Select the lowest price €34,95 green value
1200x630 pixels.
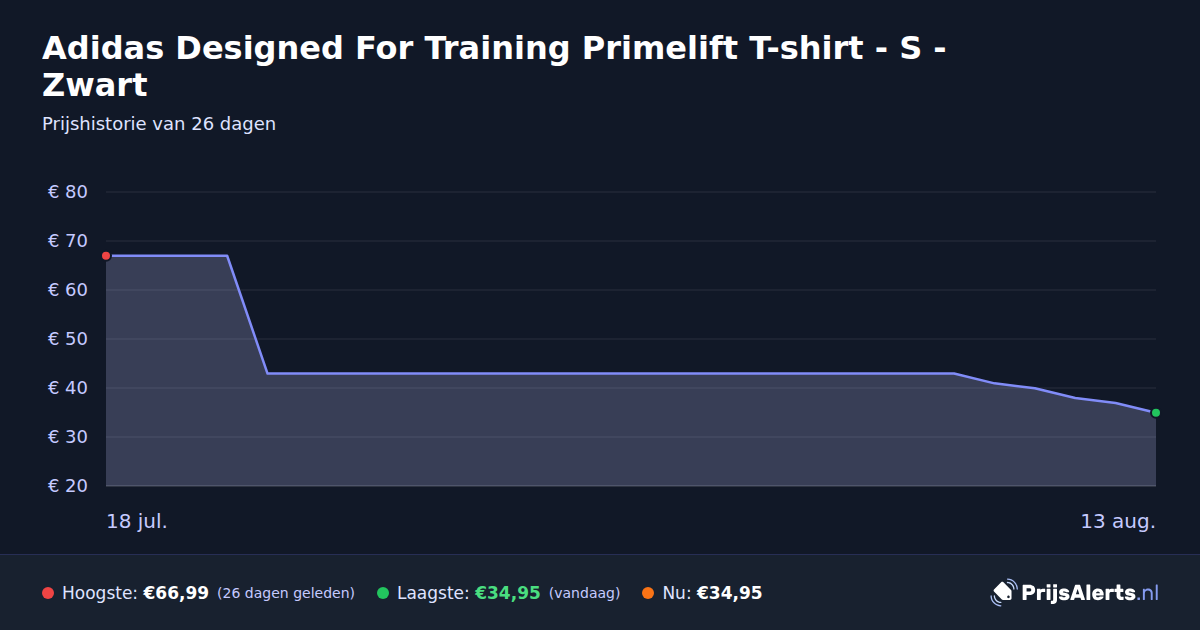point(507,593)
